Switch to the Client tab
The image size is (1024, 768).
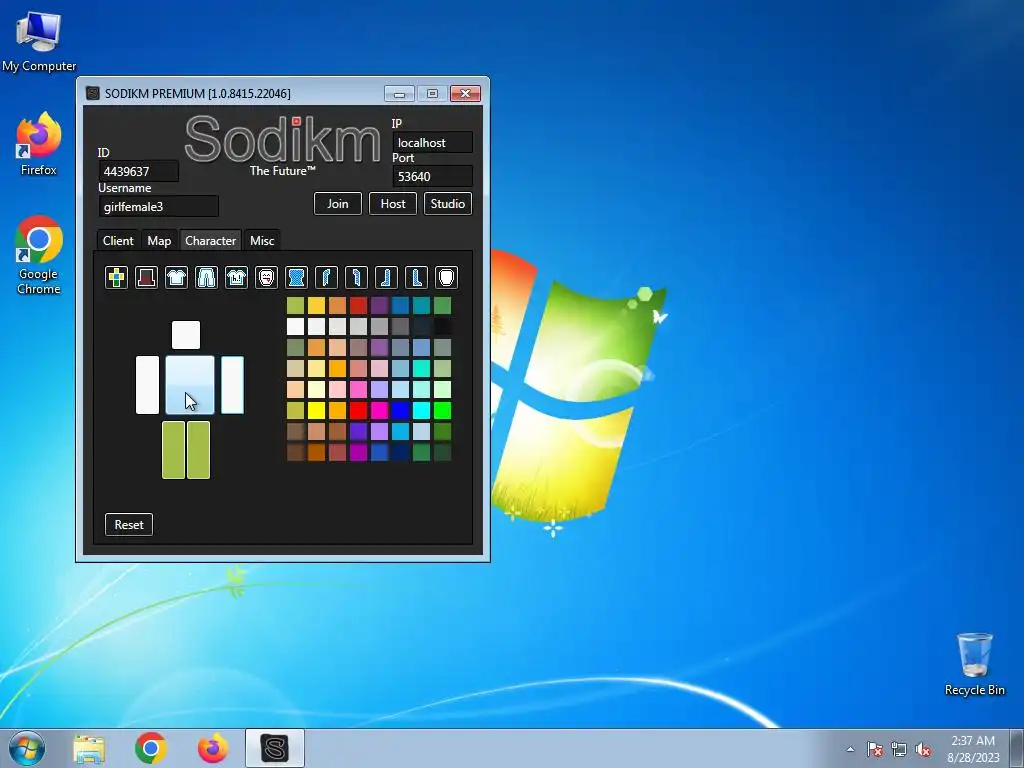118,240
